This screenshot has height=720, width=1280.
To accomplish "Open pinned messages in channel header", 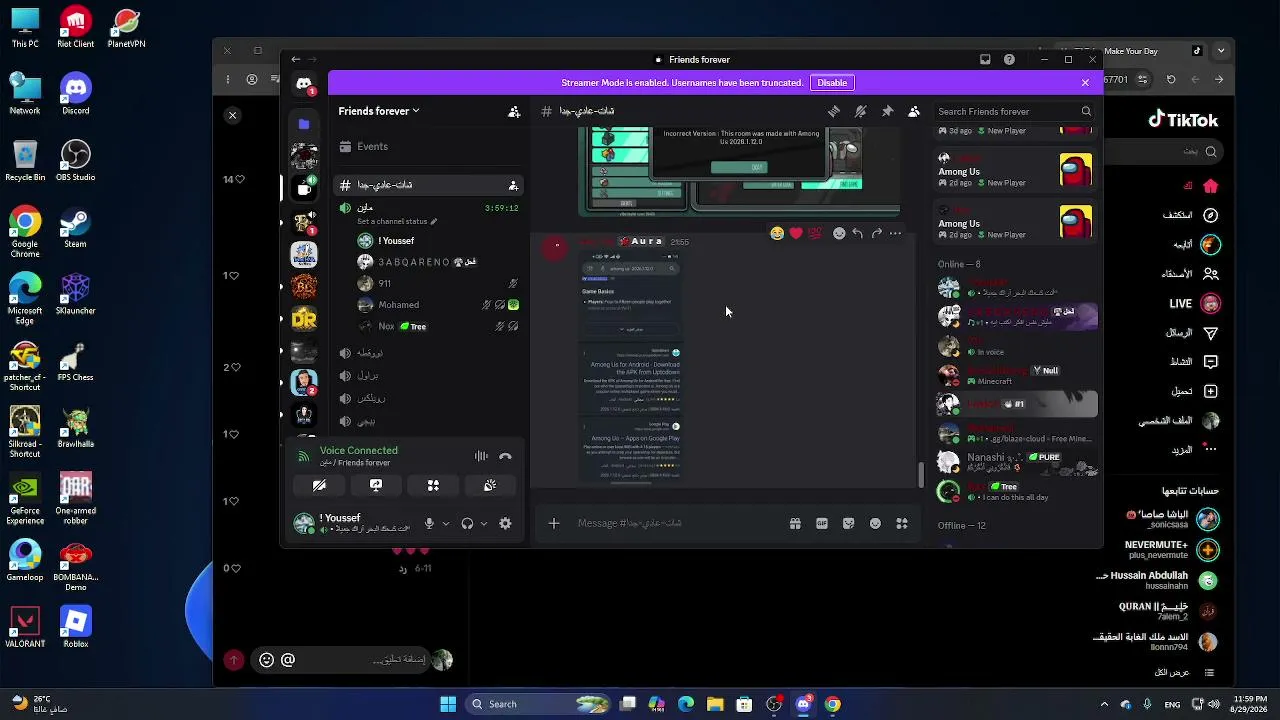I will [x=887, y=112].
